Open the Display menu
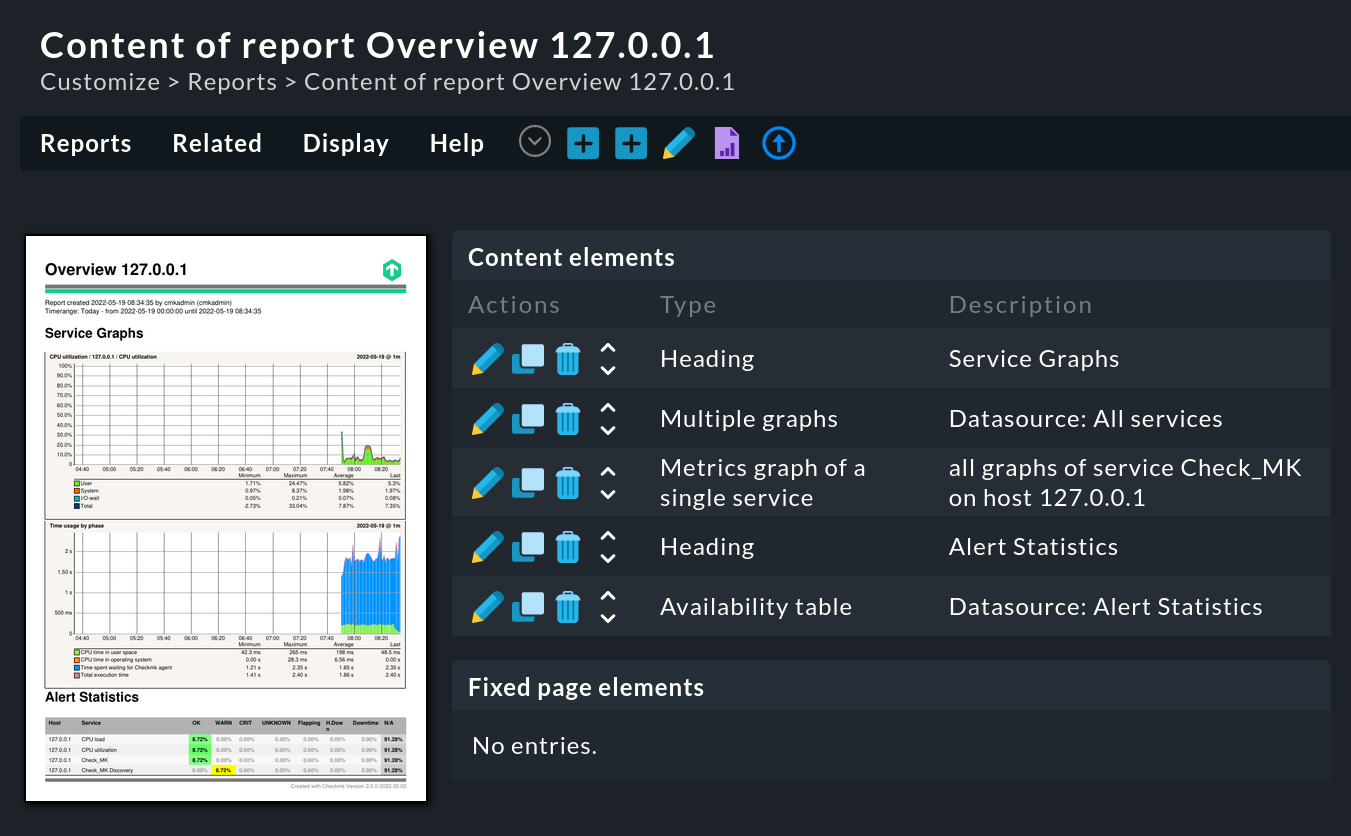1351x836 pixels. click(345, 143)
